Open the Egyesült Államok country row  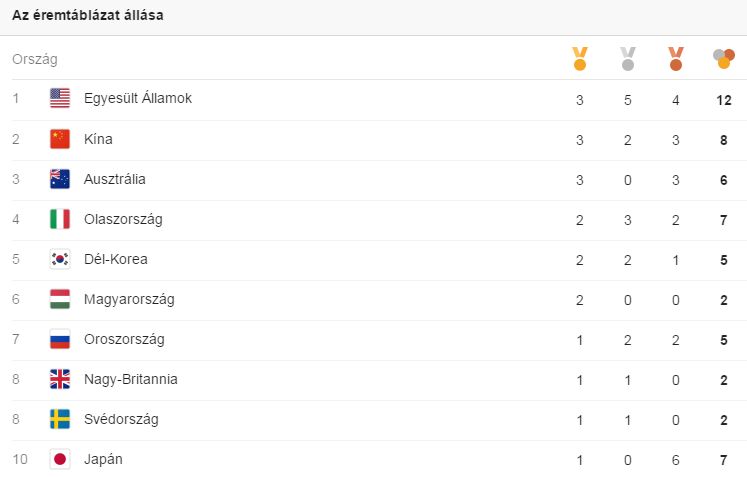tap(374, 100)
